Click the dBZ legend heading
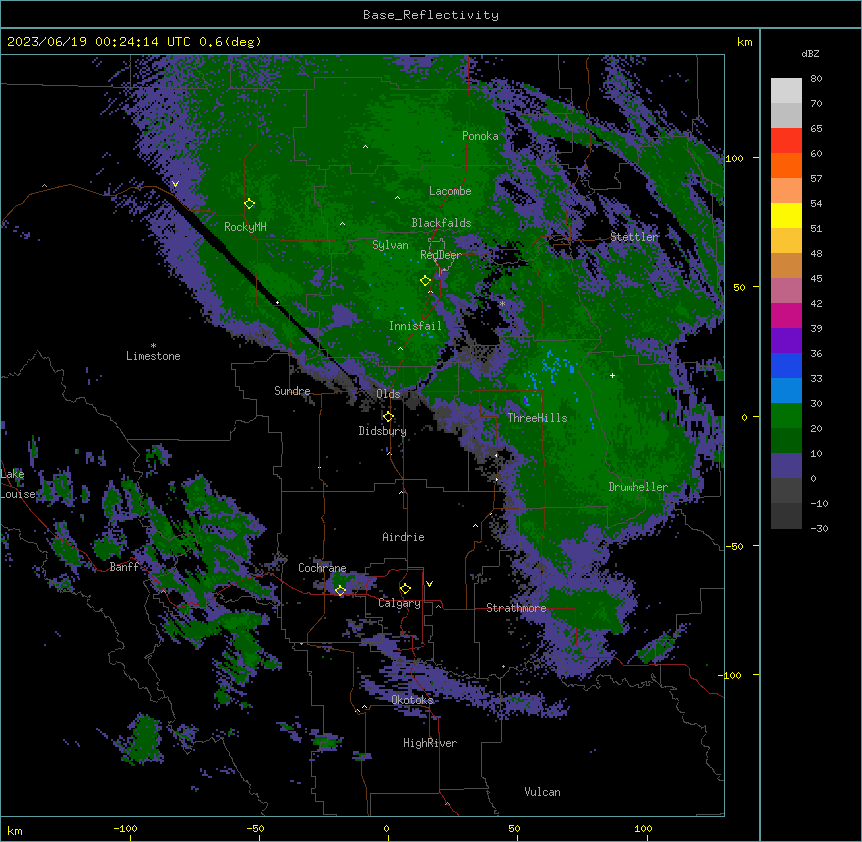The height and width of the screenshot is (842, 862). 810,53
